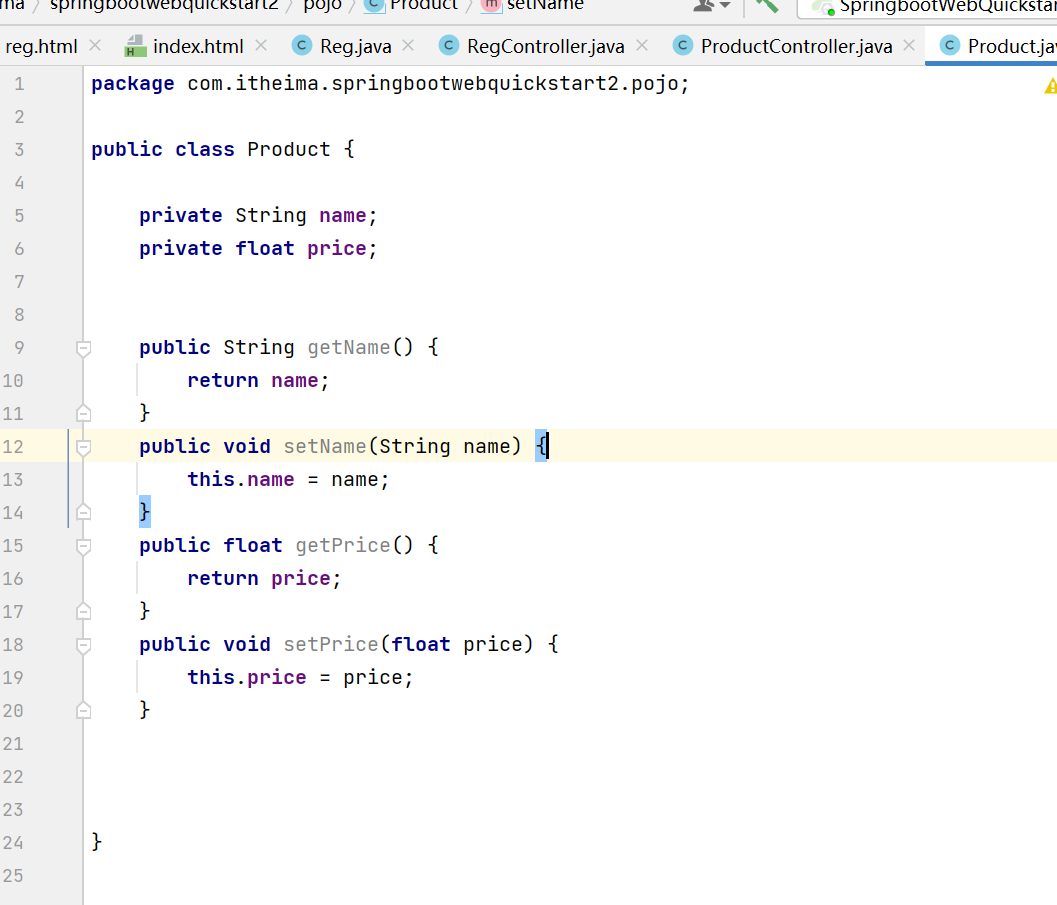Click the class icon on RegController.java tab
This screenshot has height=905, width=1057.
point(448,45)
